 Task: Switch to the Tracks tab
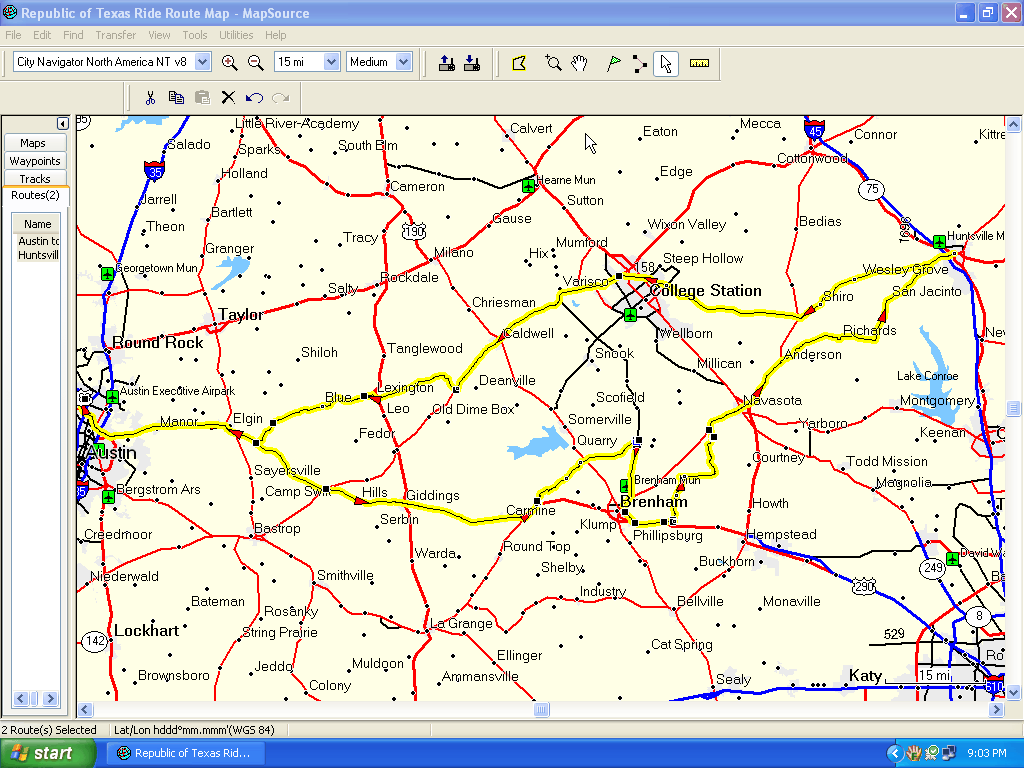(35, 179)
